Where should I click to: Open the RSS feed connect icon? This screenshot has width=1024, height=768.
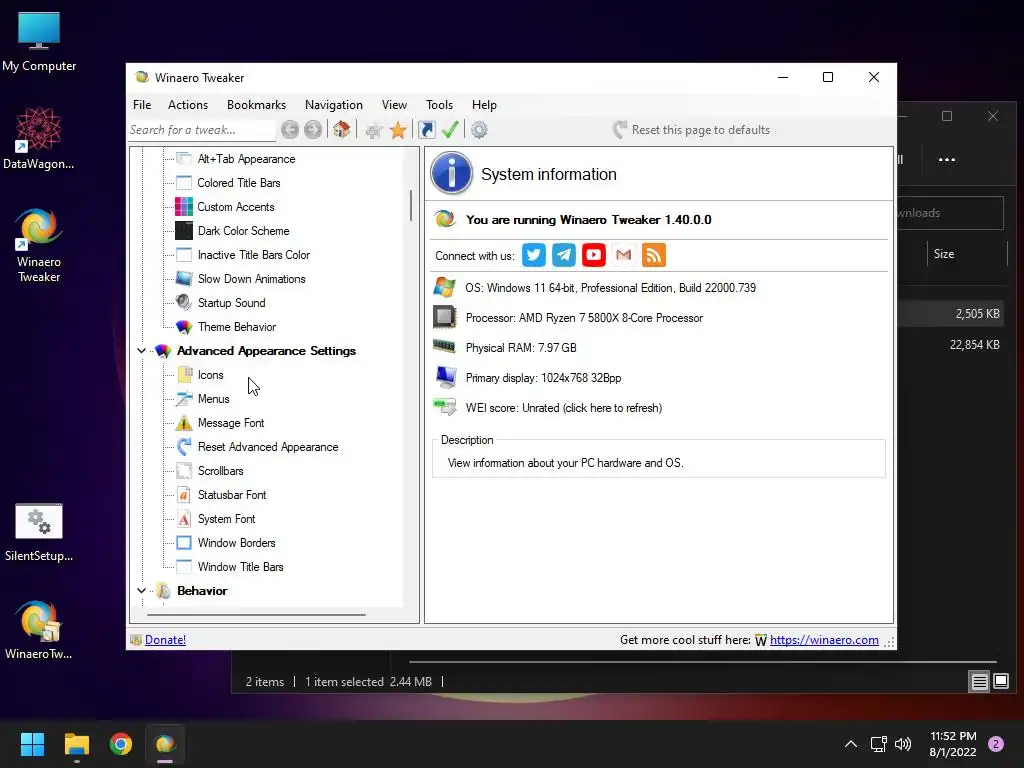tap(654, 255)
